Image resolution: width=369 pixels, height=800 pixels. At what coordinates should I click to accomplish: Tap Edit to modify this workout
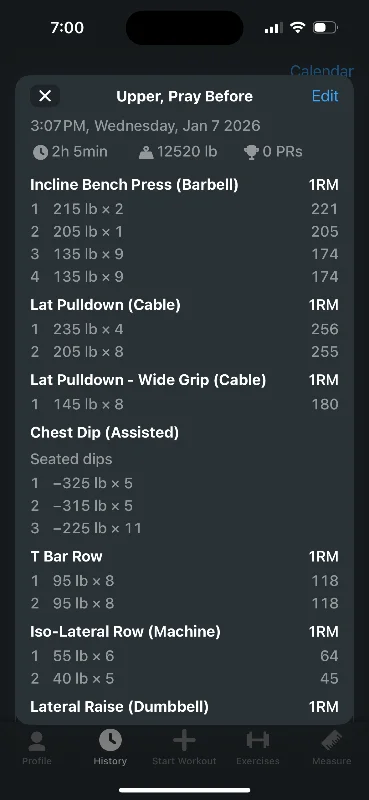[325, 96]
